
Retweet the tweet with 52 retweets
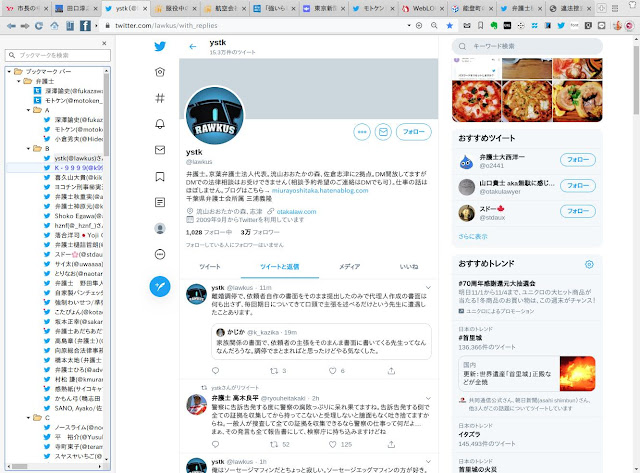pyautogui.click(x=274, y=444)
